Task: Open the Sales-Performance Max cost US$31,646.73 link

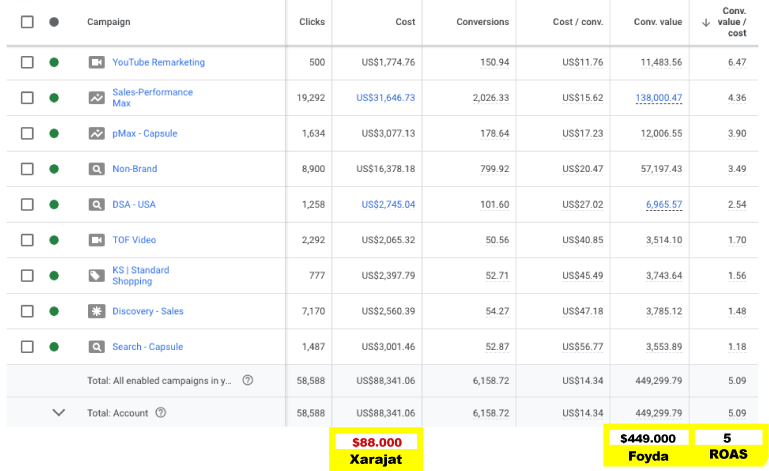Action: click(385, 98)
